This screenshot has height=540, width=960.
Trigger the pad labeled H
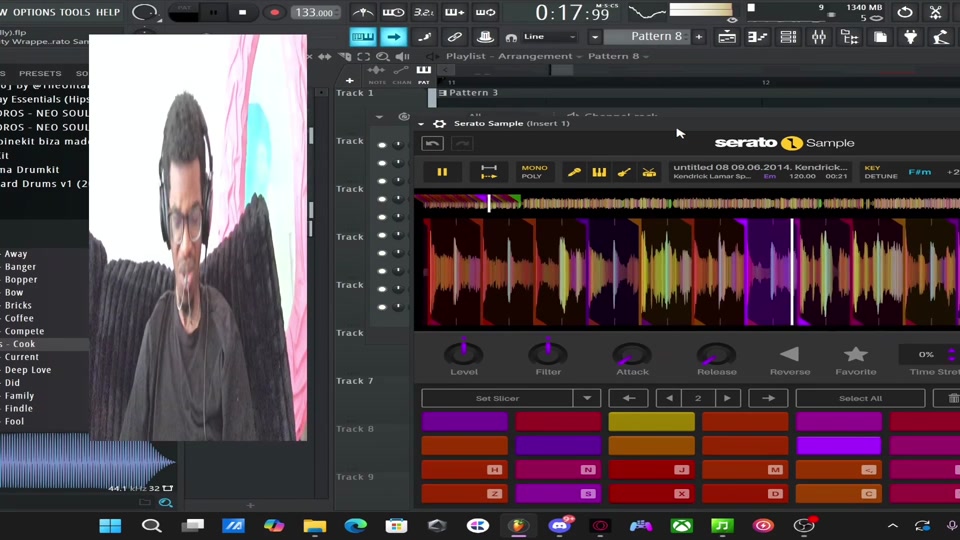coord(465,470)
